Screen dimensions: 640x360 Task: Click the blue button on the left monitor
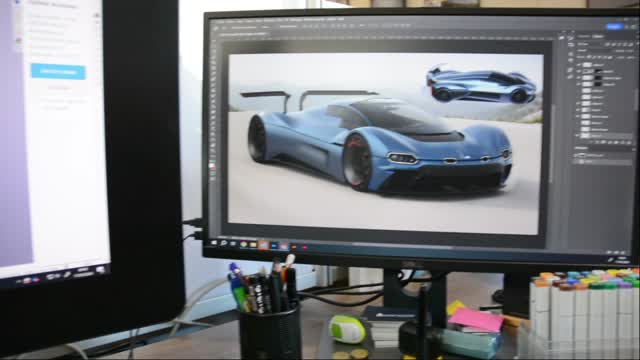[58, 71]
